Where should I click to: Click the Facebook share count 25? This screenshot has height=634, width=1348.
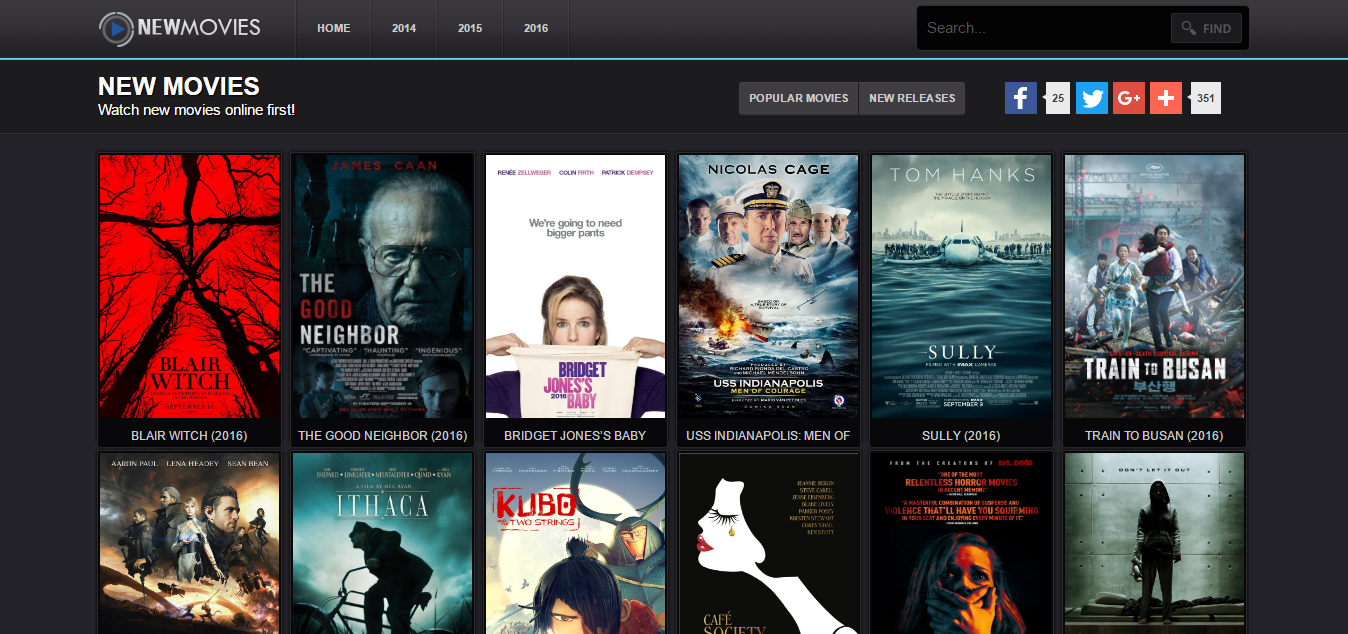(1058, 98)
